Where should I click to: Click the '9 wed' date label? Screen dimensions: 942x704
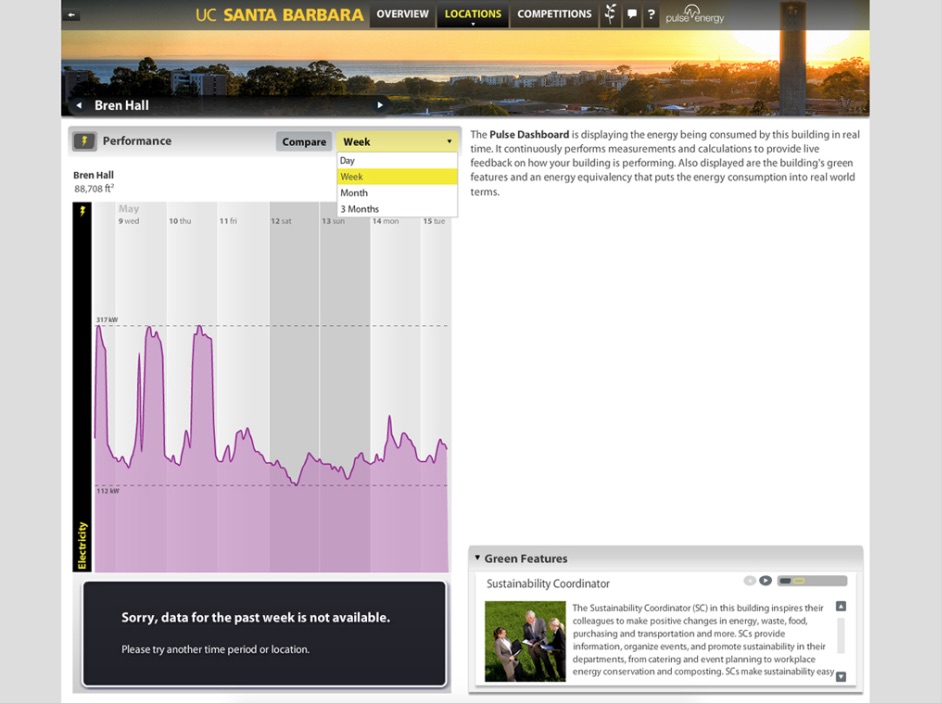coord(129,221)
